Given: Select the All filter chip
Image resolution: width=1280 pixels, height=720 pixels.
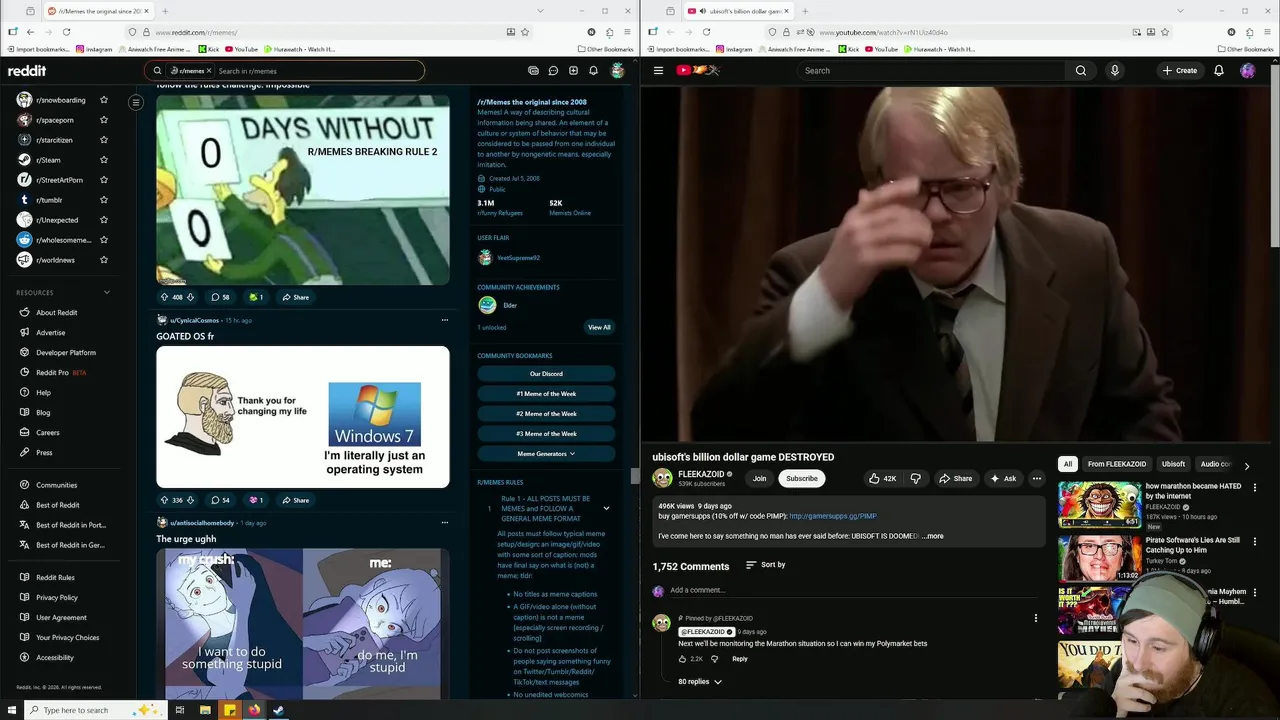Looking at the screenshot, I should pyautogui.click(x=1067, y=464).
